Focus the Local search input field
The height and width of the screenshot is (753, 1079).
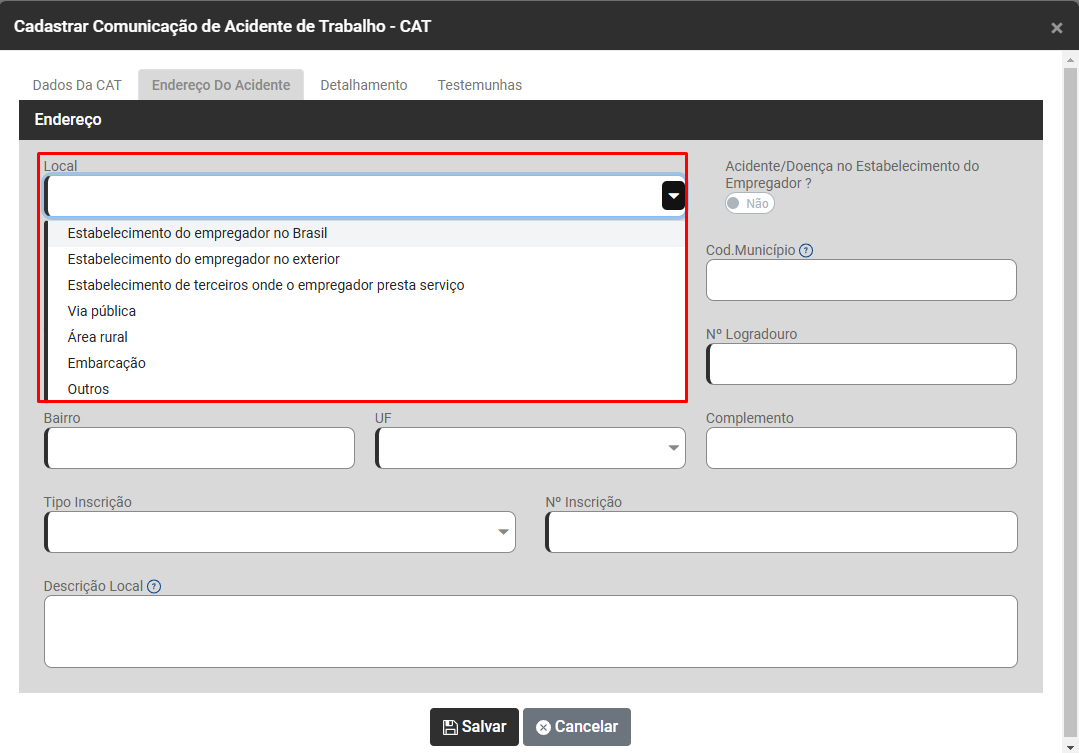pos(353,196)
